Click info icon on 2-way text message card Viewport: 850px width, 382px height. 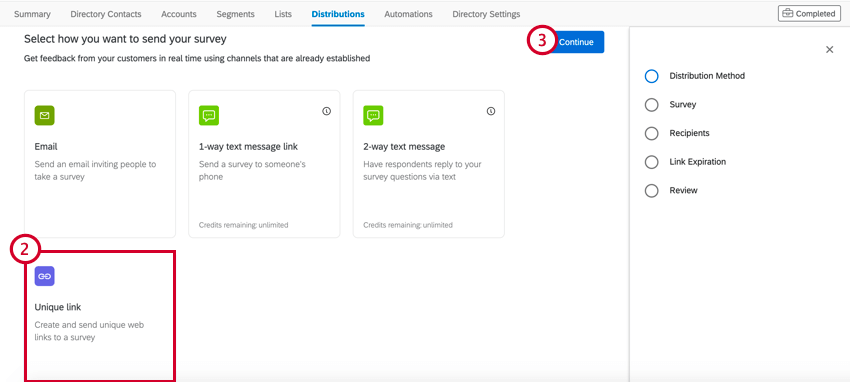[491, 111]
